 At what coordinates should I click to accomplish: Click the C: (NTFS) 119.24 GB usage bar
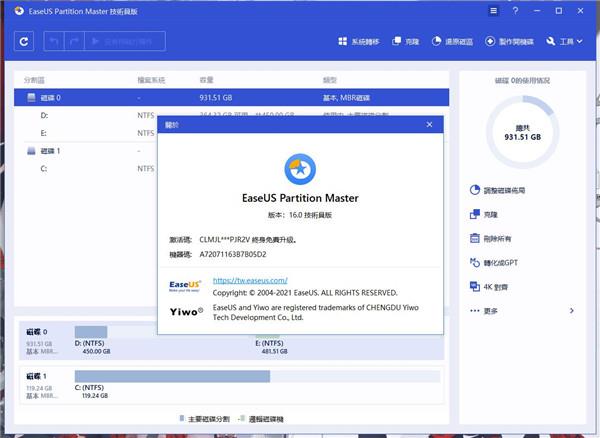pos(257,376)
